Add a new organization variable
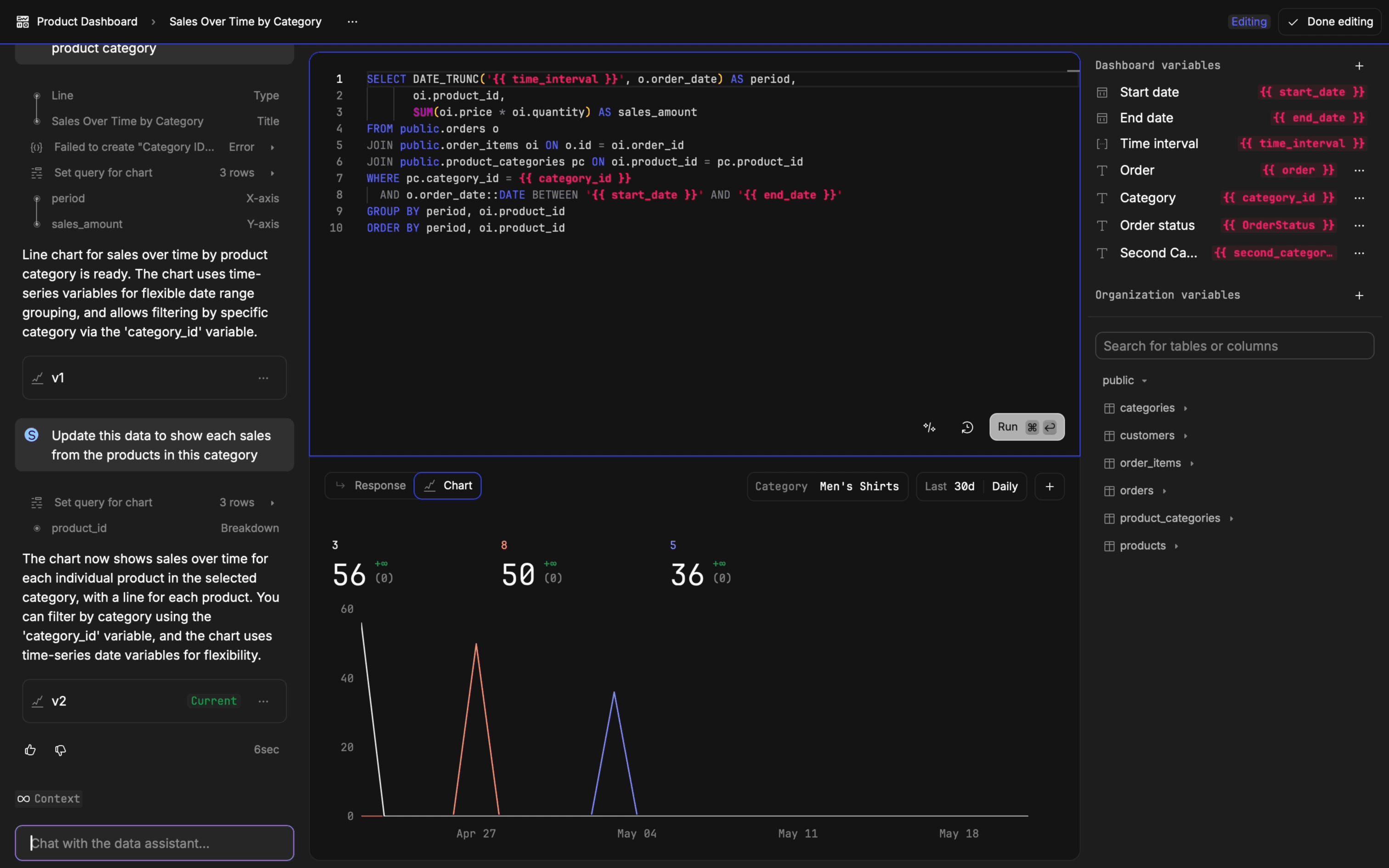 click(x=1359, y=296)
